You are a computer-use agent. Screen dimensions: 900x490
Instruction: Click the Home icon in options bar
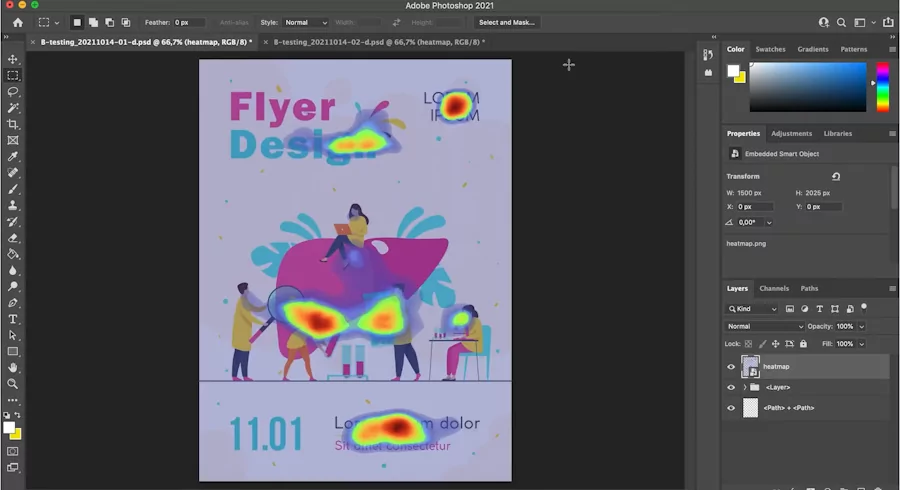(x=17, y=22)
